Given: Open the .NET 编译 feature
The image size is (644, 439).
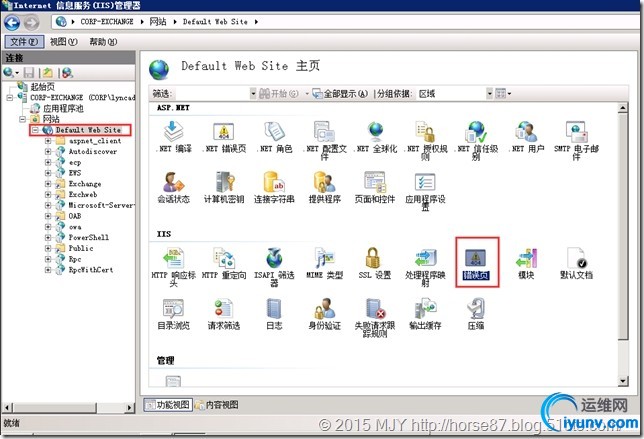Looking at the screenshot, I should click(x=174, y=137).
